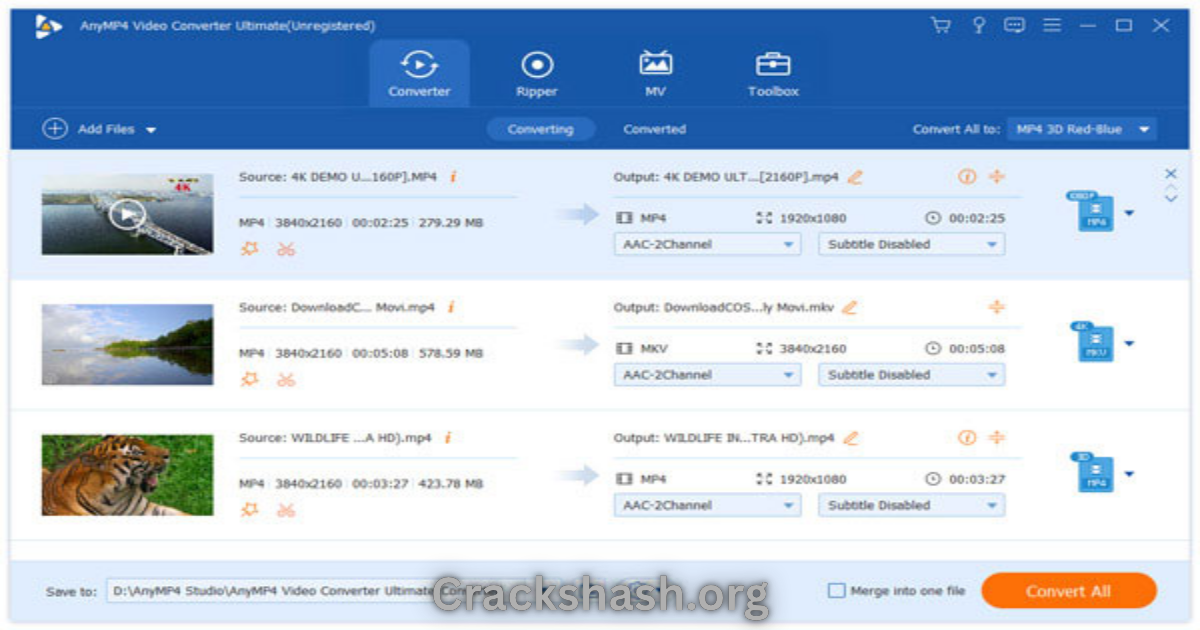This screenshot has width=1200, height=630.
Task: Open Subtitle Disabled dropdown for DownloadCOS Movi
Action: tap(912, 375)
